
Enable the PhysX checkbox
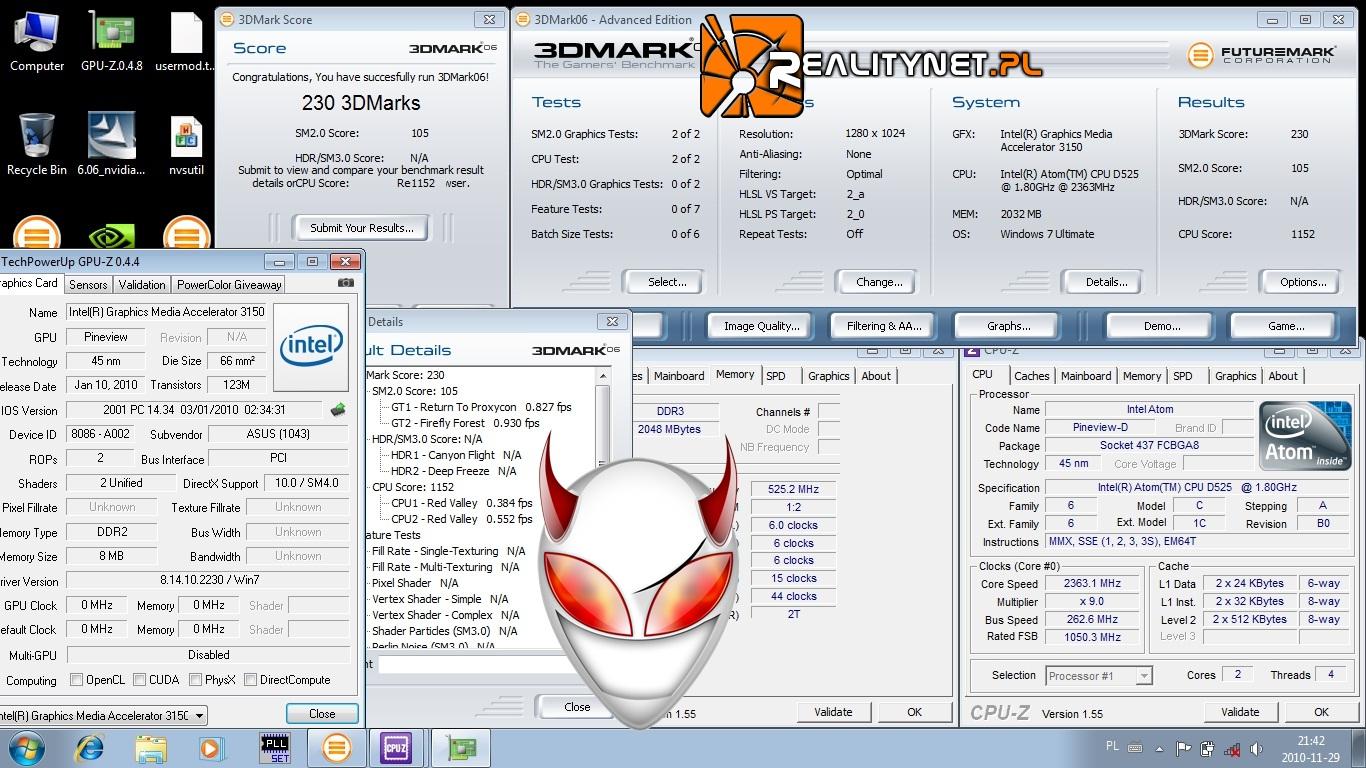click(x=195, y=680)
